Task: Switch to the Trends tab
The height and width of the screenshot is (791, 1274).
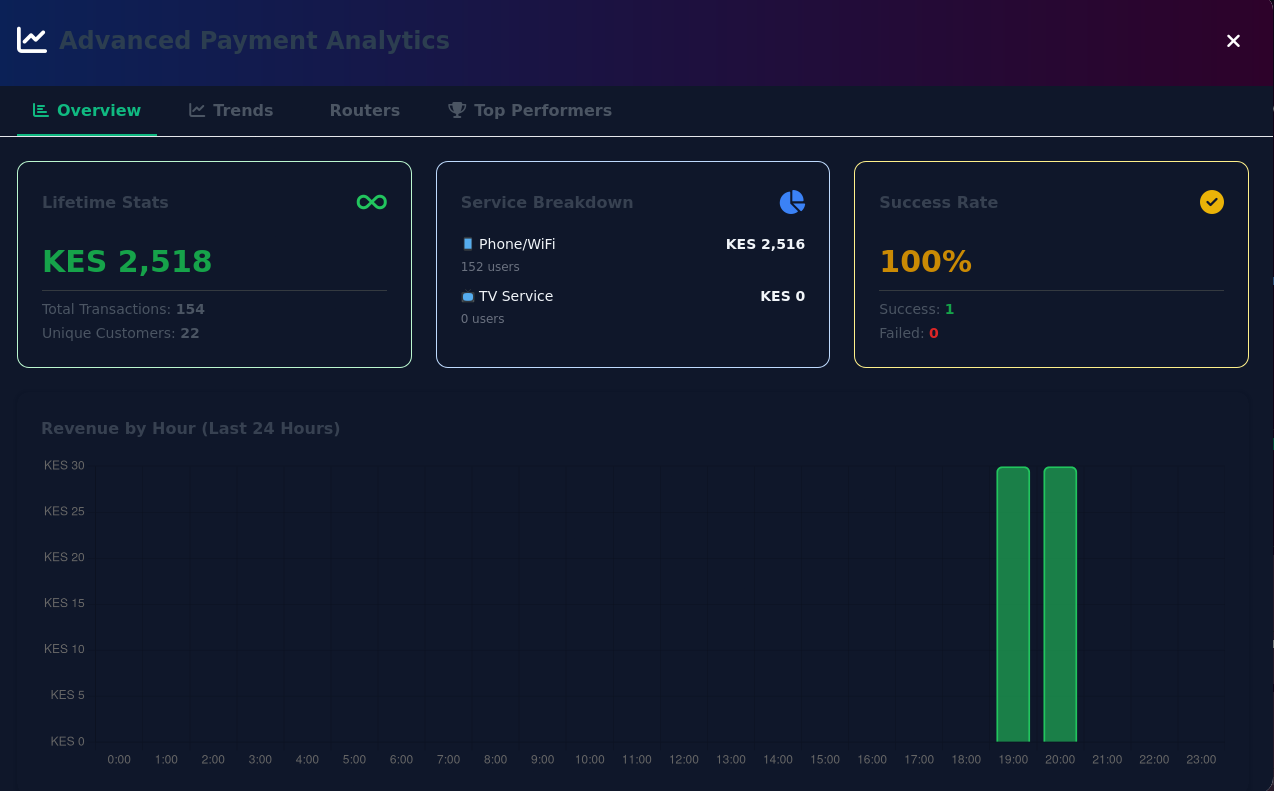Action: (231, 110)
